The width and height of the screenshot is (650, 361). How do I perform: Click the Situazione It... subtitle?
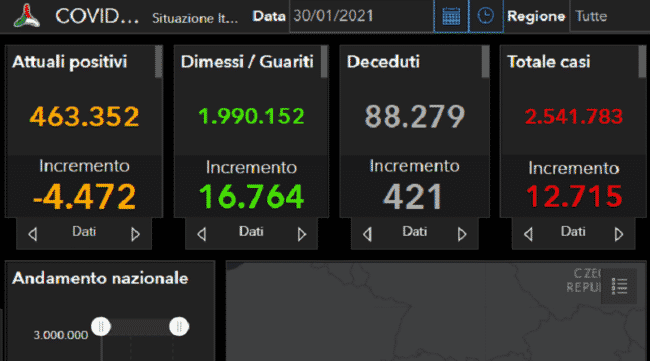195,18
